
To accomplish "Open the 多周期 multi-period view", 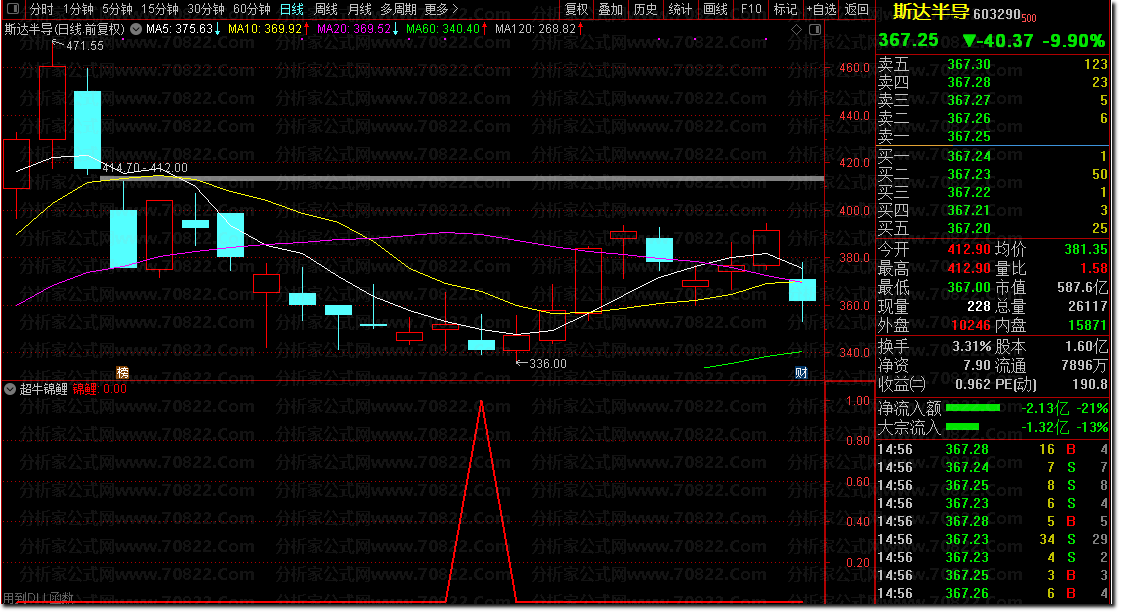I will 398,9.
